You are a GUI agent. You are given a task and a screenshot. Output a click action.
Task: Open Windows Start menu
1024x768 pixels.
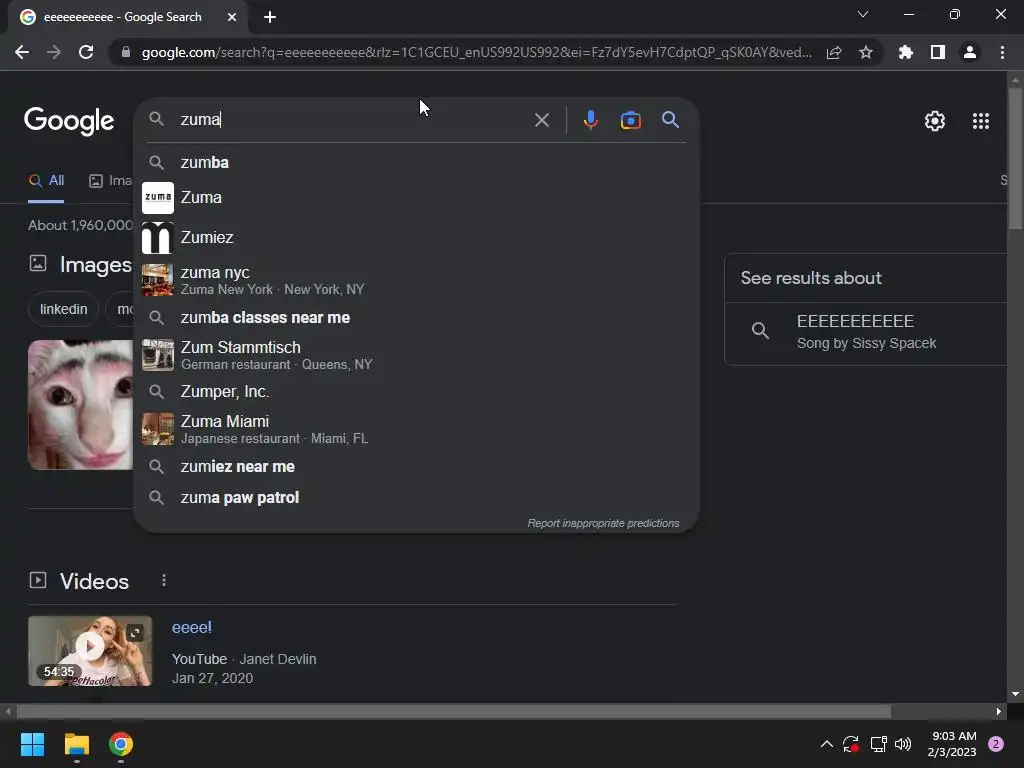(32, 744)
